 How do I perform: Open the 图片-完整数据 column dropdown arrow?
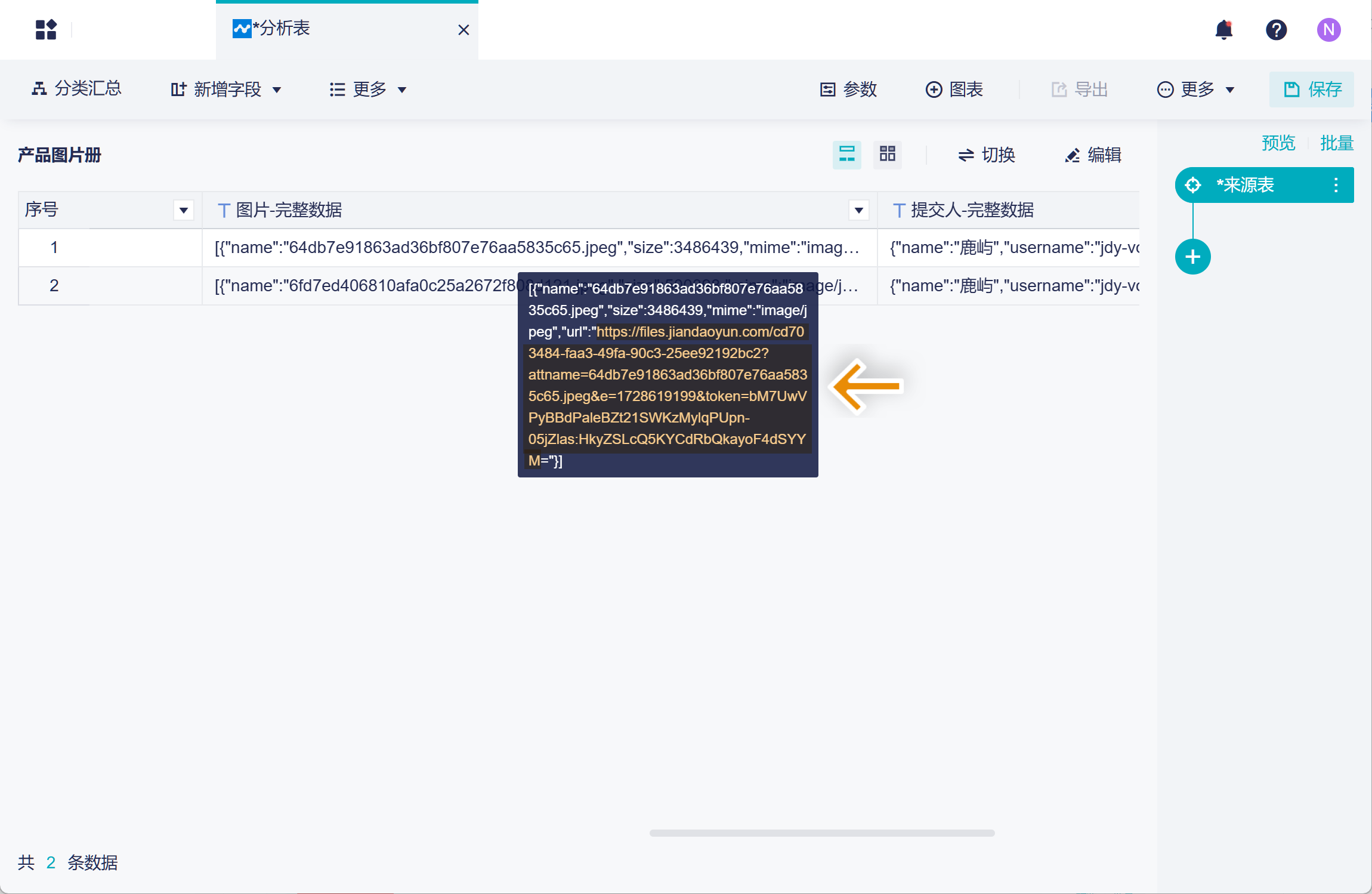click(858, 210)
